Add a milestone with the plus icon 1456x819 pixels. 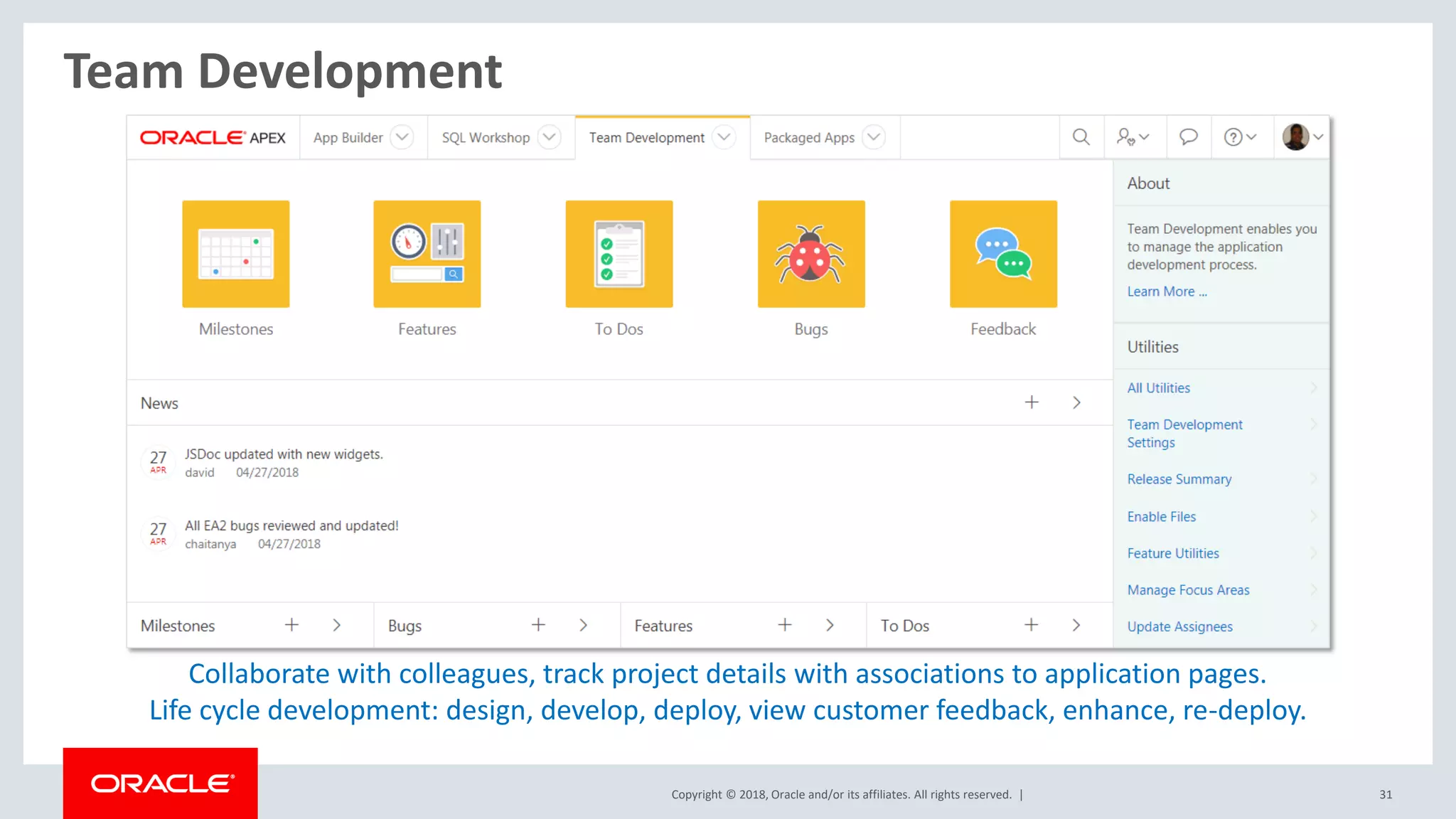(x=291, y=625)
